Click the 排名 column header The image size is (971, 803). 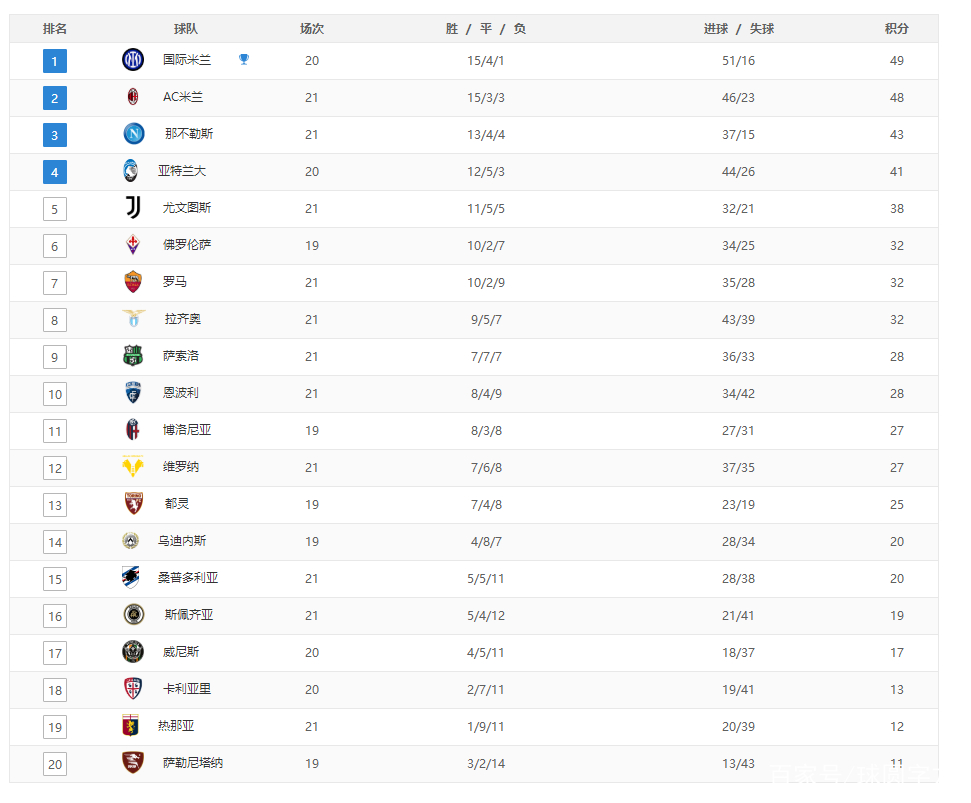point(54,28)
